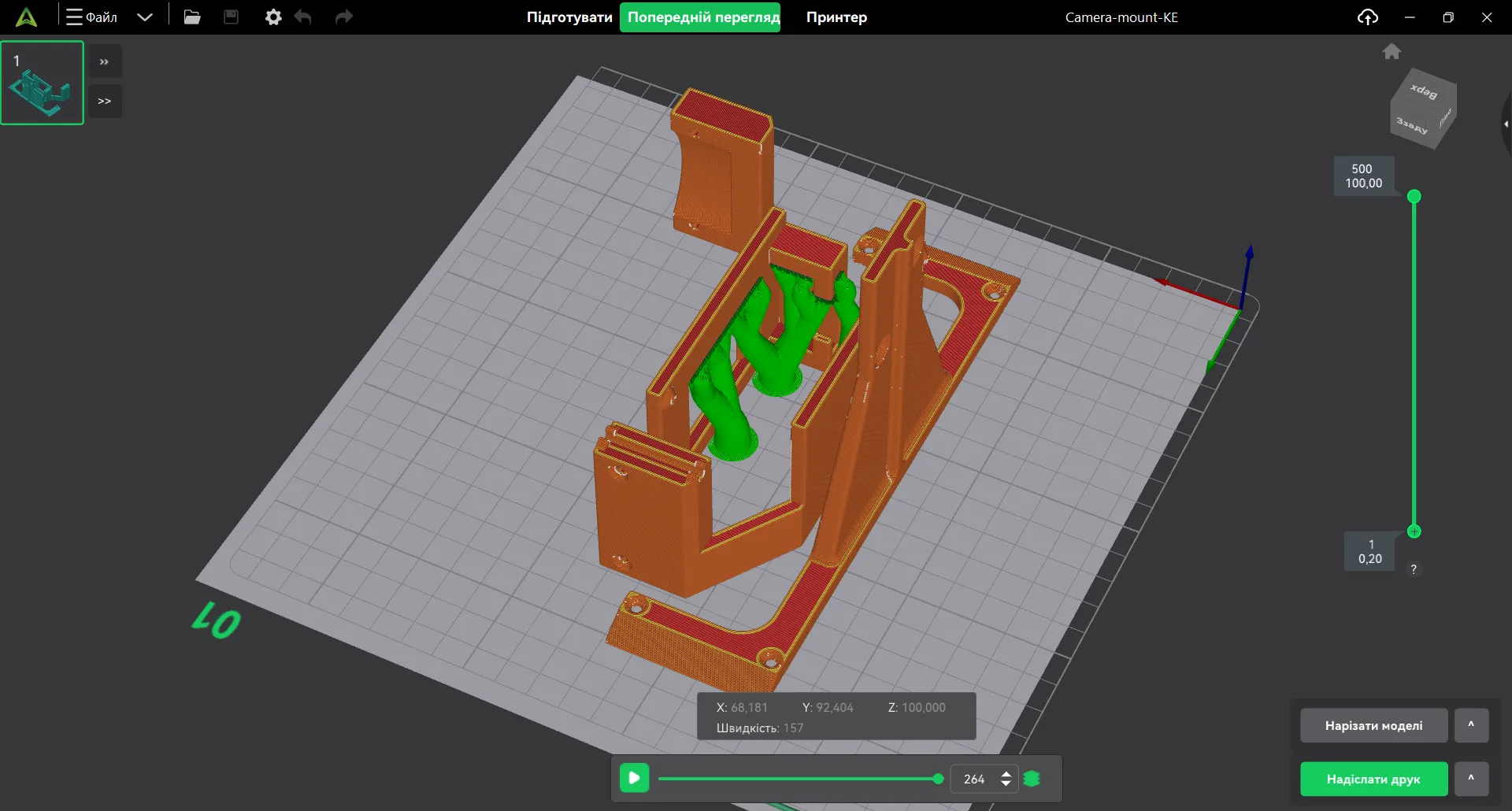Image resolution: width=1512 pixels, height=811 pixels.
Task: Open settings via the gear icon
Action: (273, 17)
